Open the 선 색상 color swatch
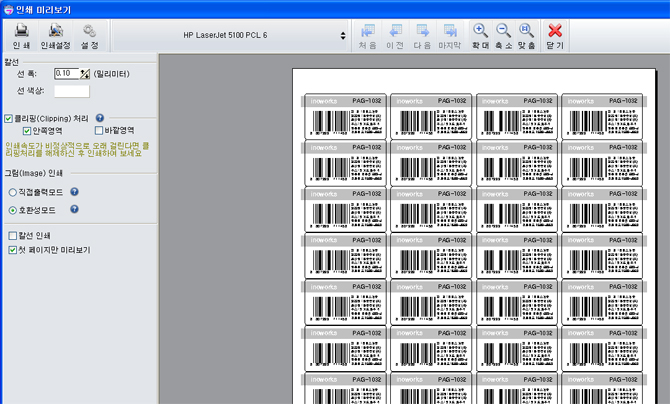This screenshot has height=404, width=670. 72,91
